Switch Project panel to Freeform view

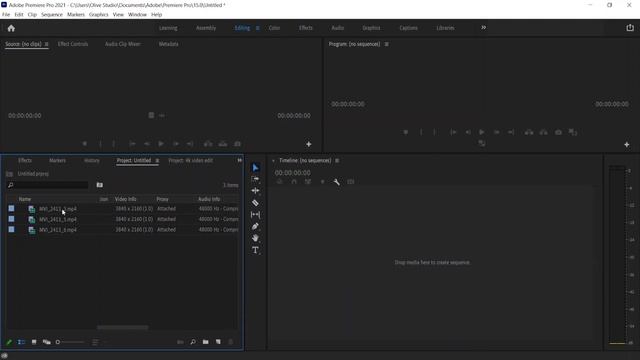coord(47,342)
